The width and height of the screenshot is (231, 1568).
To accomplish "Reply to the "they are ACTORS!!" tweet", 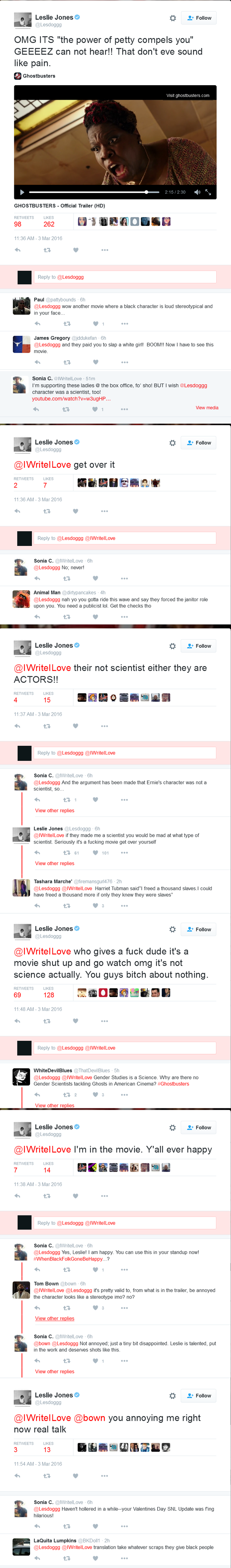I will click(18, 726).
